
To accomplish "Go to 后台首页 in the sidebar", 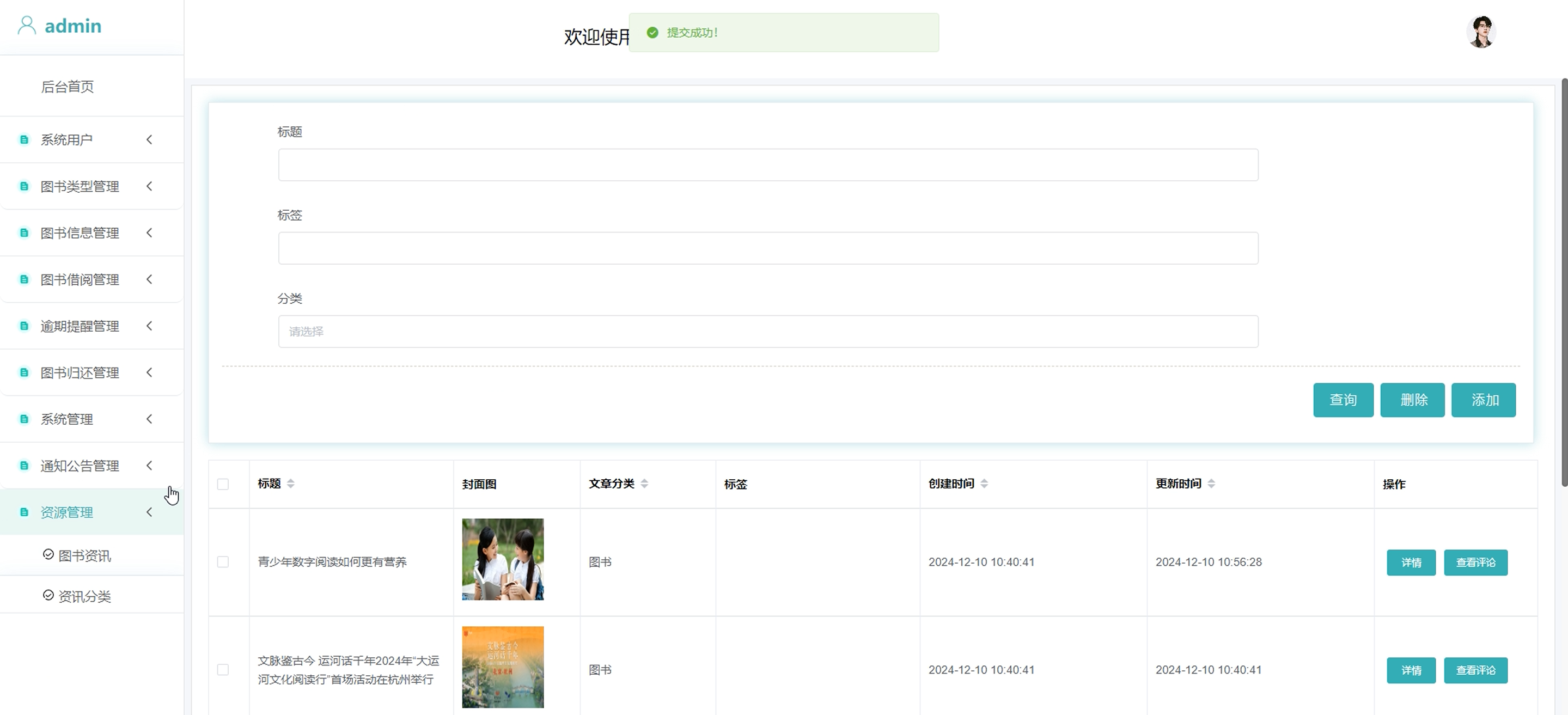I will (67, 87).
